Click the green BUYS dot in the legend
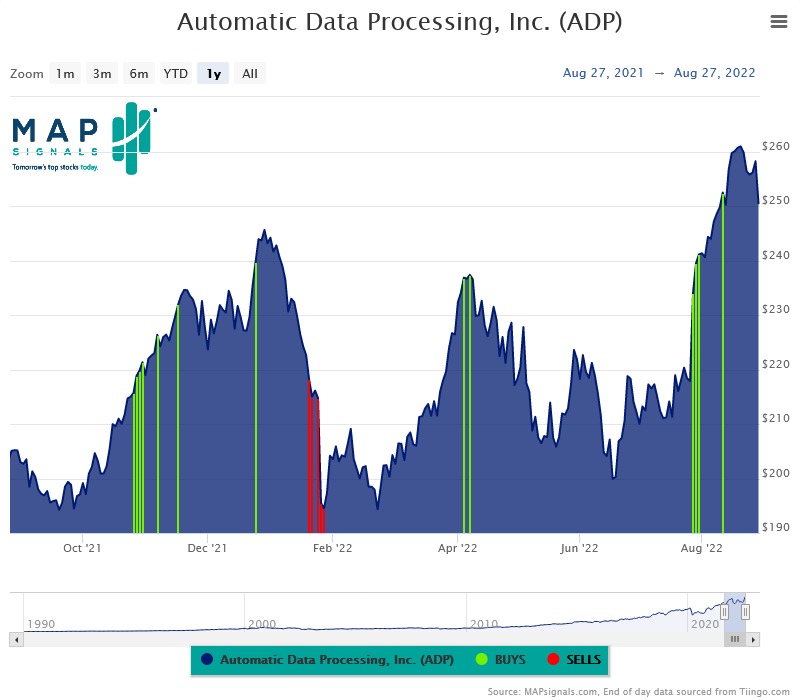 pyautogui.click(x=482, y=660)
